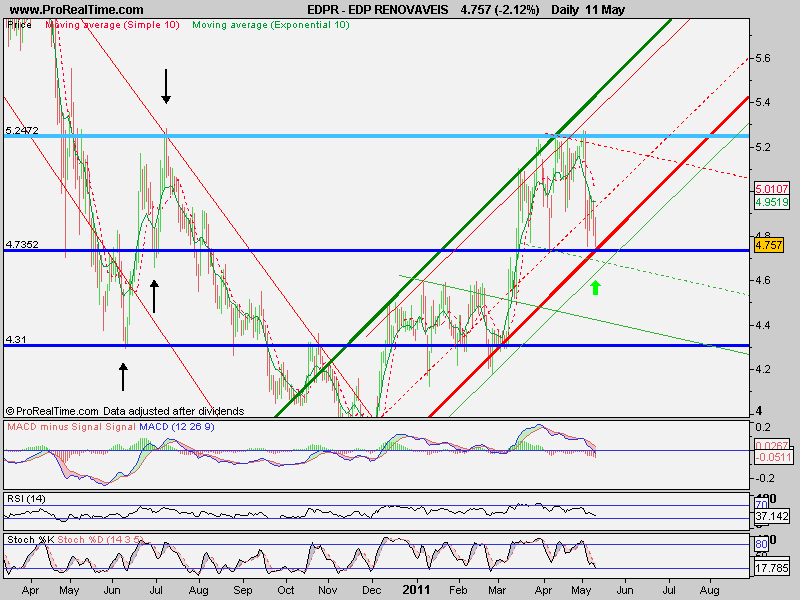Click the Nov label on time axis
The width and height of the screenshot is (800, 600).
coord(328,590)
